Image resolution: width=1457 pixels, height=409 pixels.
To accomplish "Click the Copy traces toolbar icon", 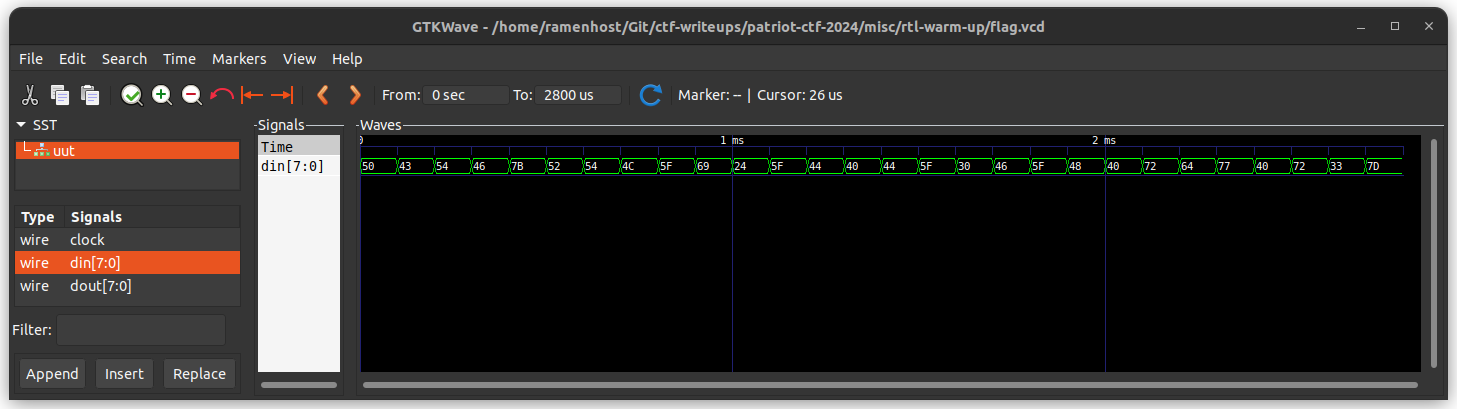I will [x=60, y=95].
